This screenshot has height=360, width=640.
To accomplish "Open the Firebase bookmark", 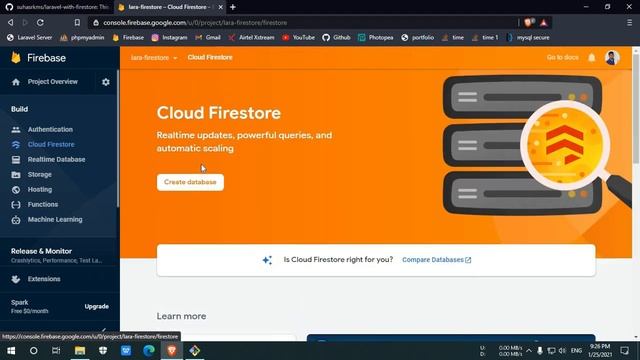I will pyautogui.click(x=128, y=38).
